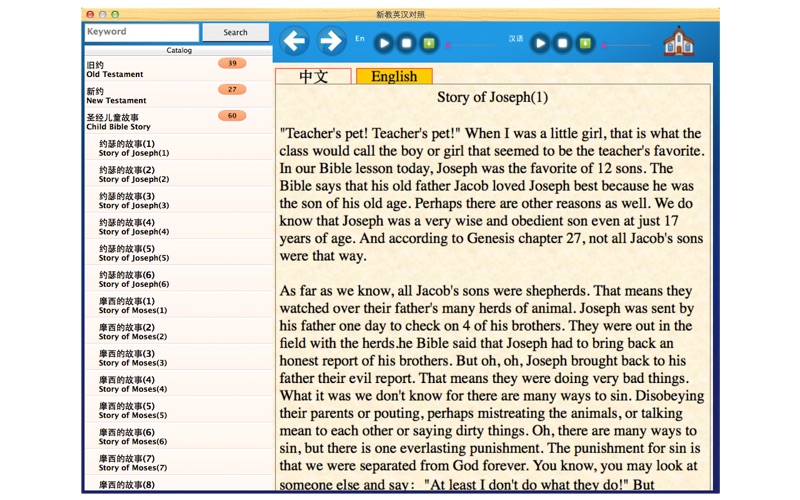Download the English audio
This screenshot has height=500, width=800.
428,43
